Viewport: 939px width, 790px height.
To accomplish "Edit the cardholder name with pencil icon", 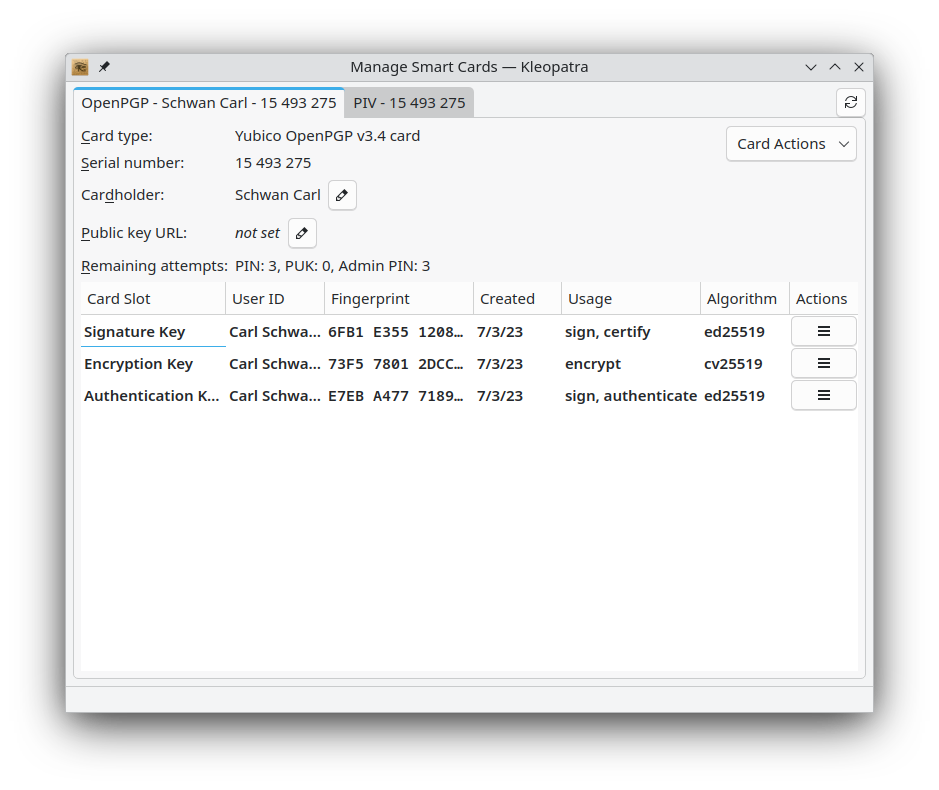I will pyautogui.click(x=342, y=195).
